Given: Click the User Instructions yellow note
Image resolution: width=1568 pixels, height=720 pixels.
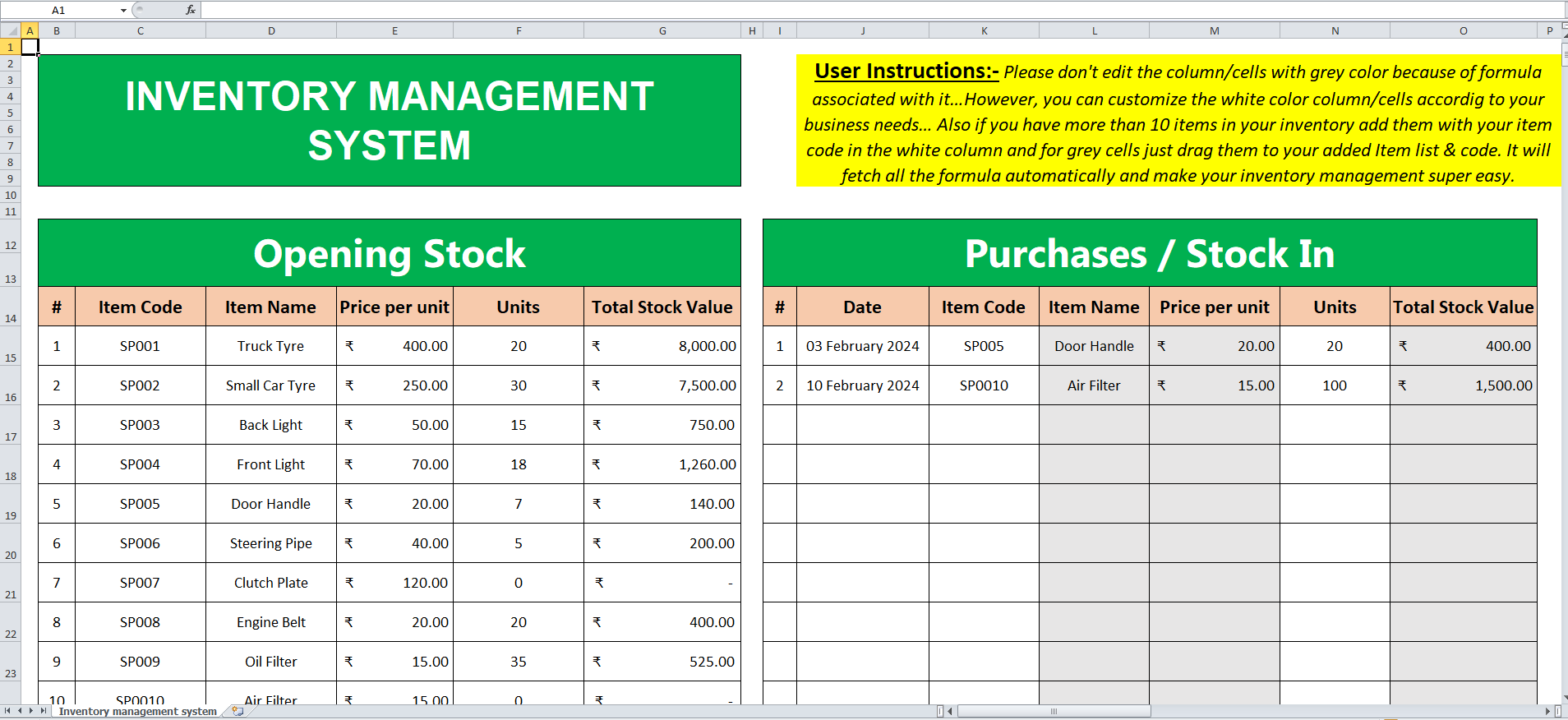Looking at the screenshot, I should [x=1178, y=122].
